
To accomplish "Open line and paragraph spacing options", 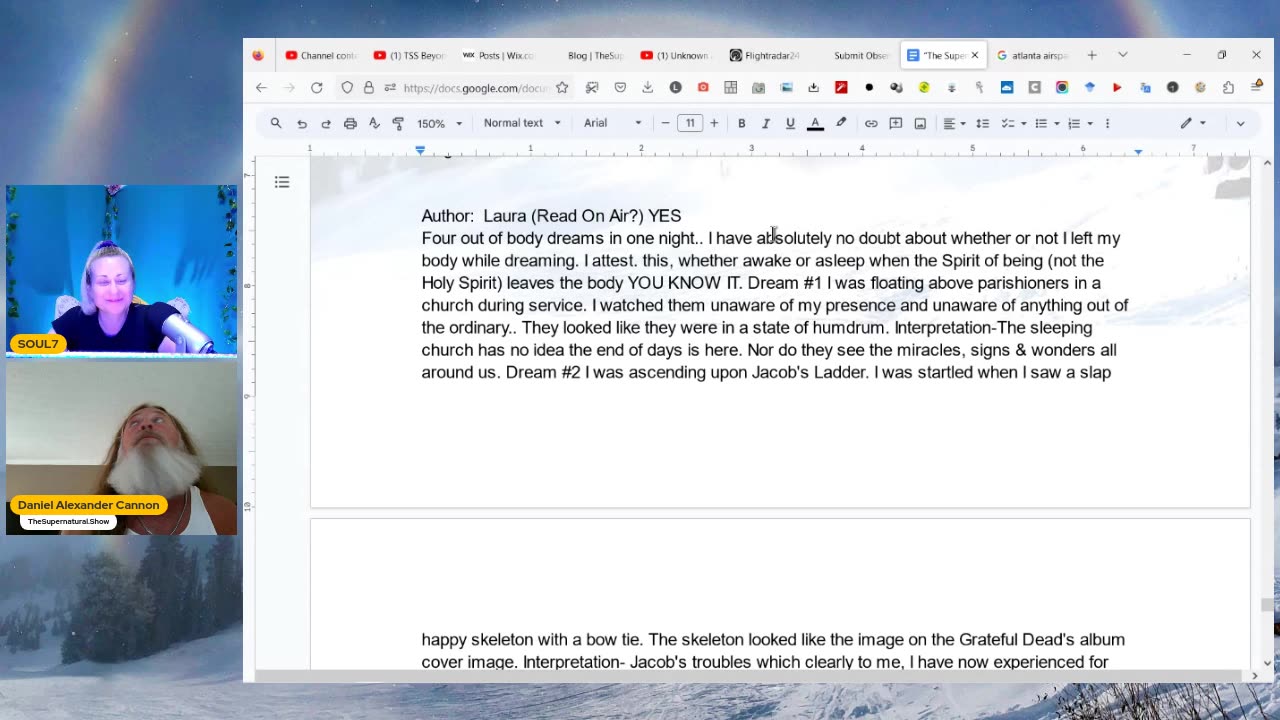I will (983, 123).
